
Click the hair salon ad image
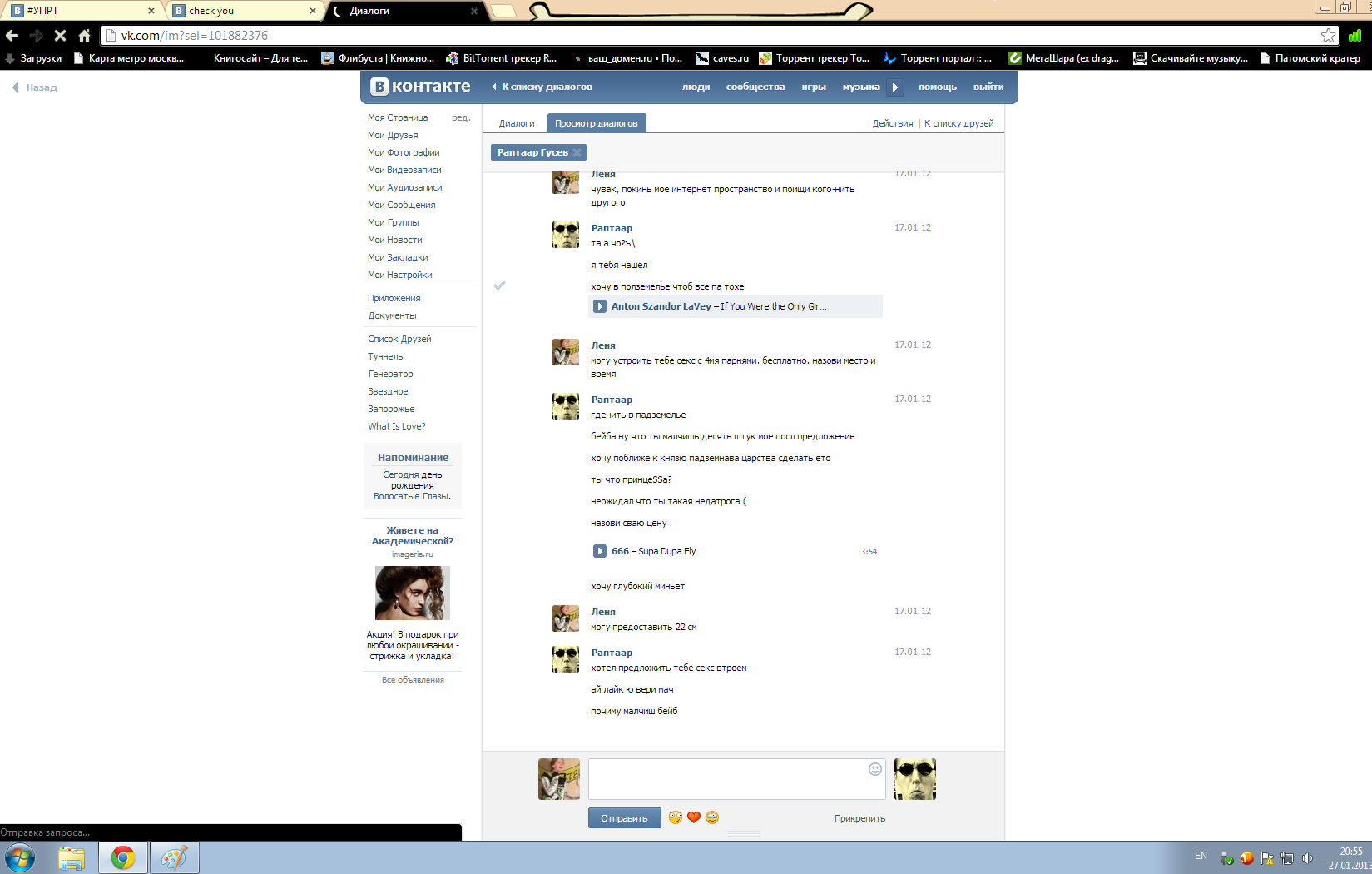(x=413, y=593)
